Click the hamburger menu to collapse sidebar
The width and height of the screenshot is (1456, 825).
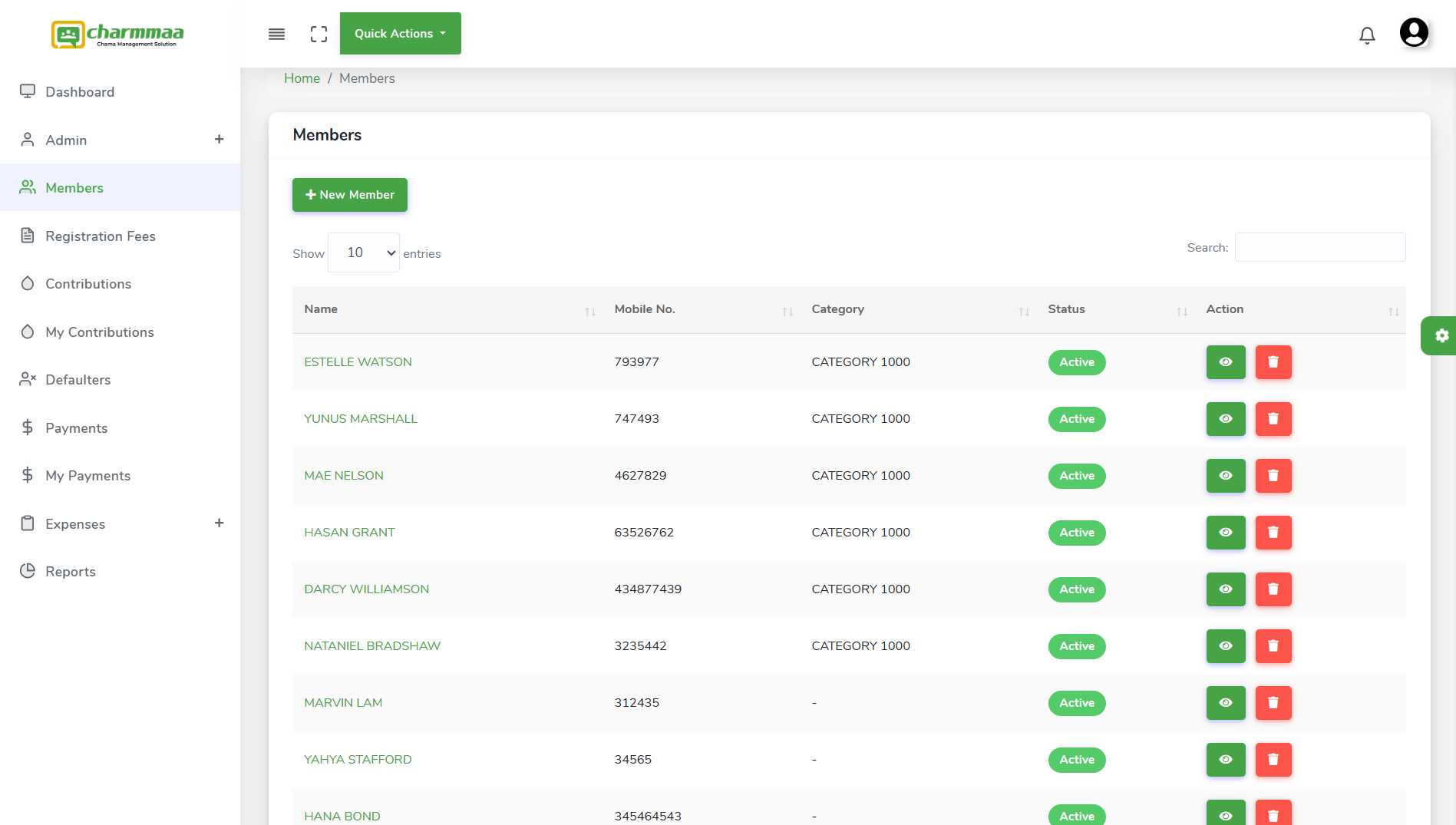276,34
